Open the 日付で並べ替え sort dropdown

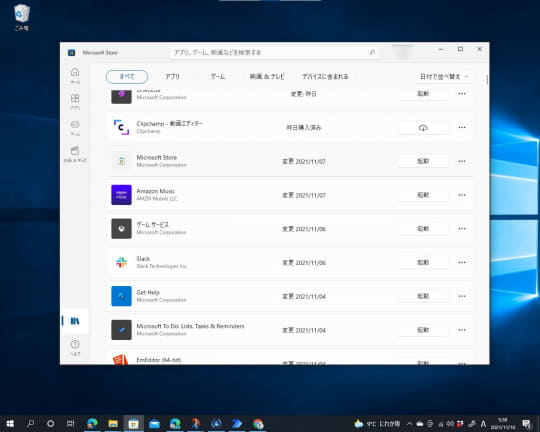[444, 76]
